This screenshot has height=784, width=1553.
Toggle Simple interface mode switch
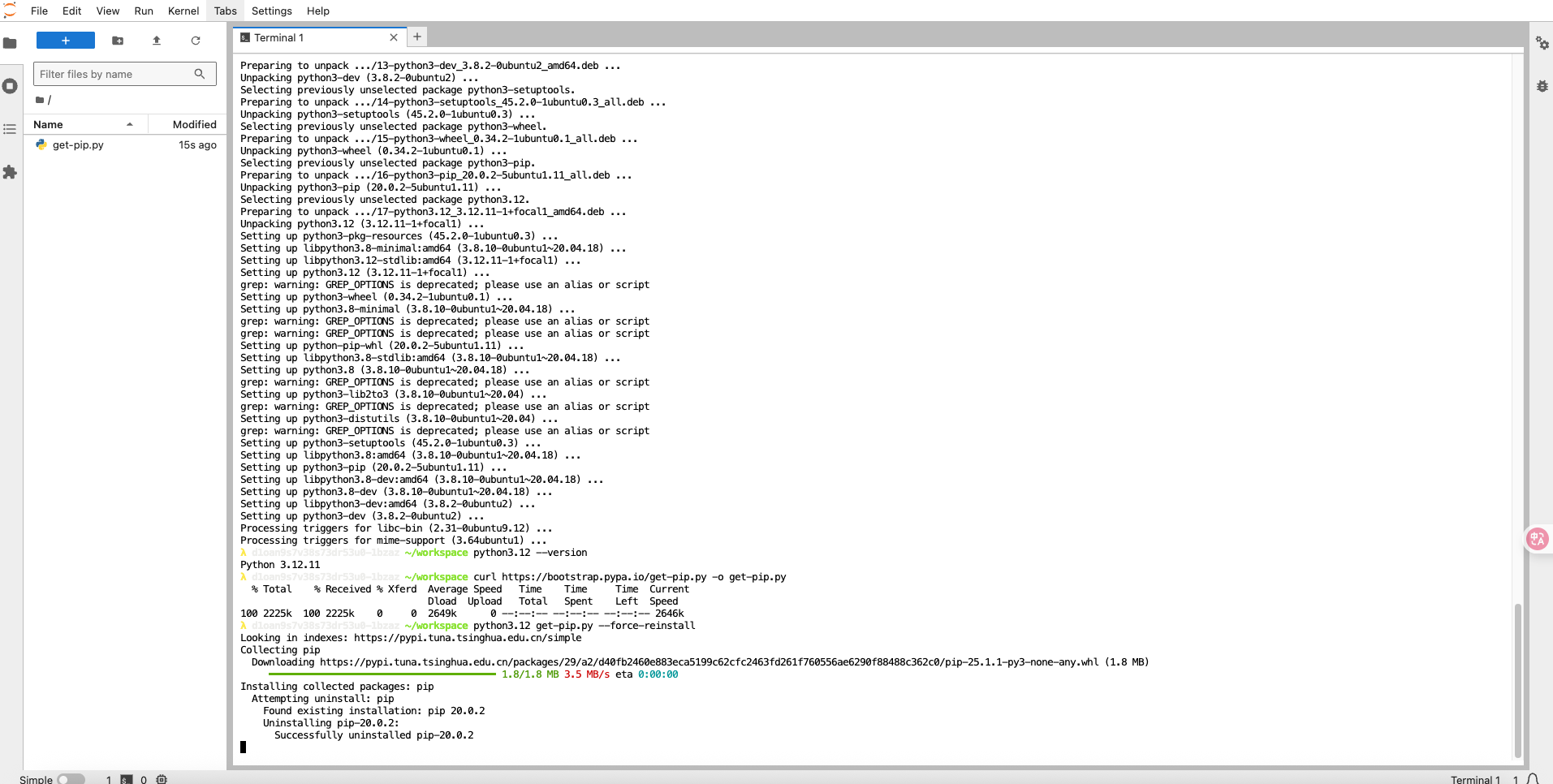coord(71,779)
